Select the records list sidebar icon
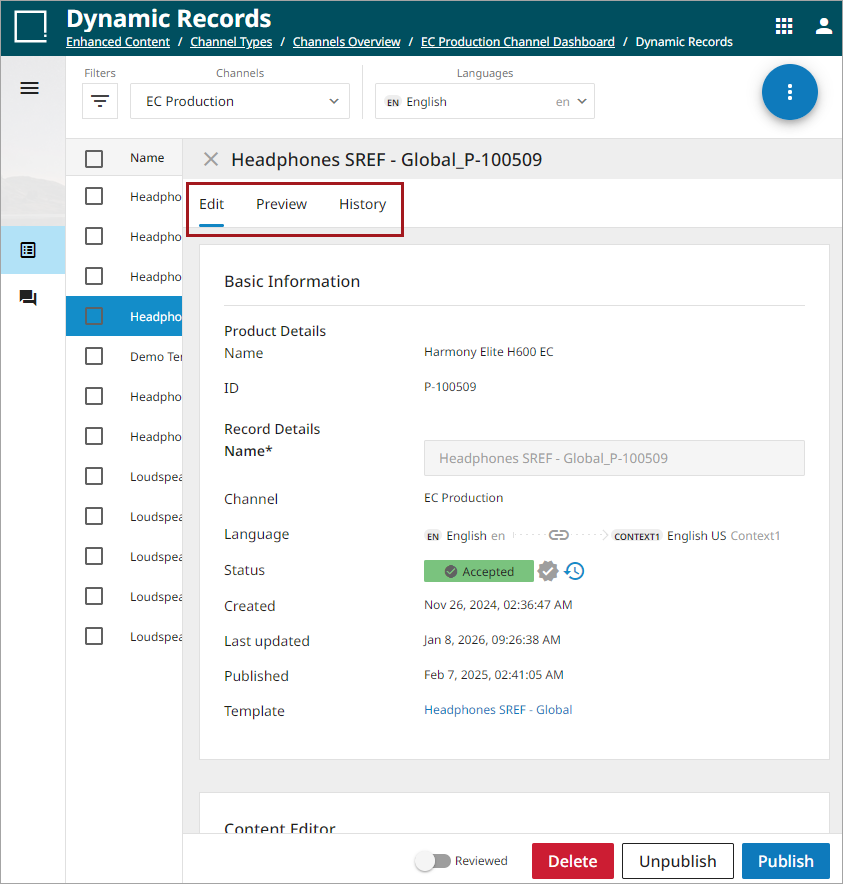843x884 pixels. point(29,250)
